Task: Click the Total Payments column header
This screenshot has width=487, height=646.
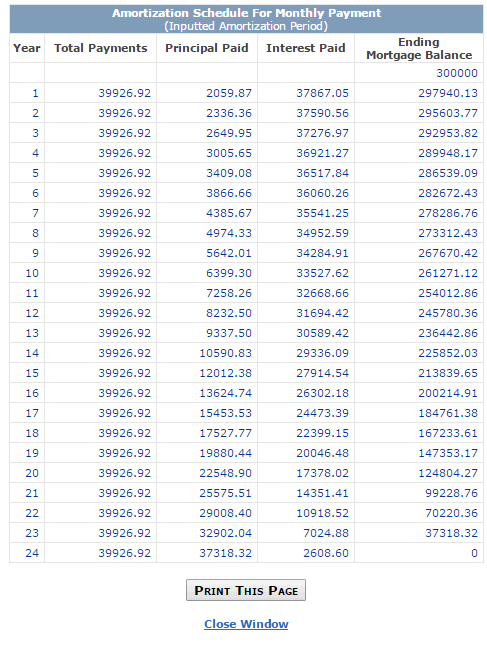Action: coord(101,48)
